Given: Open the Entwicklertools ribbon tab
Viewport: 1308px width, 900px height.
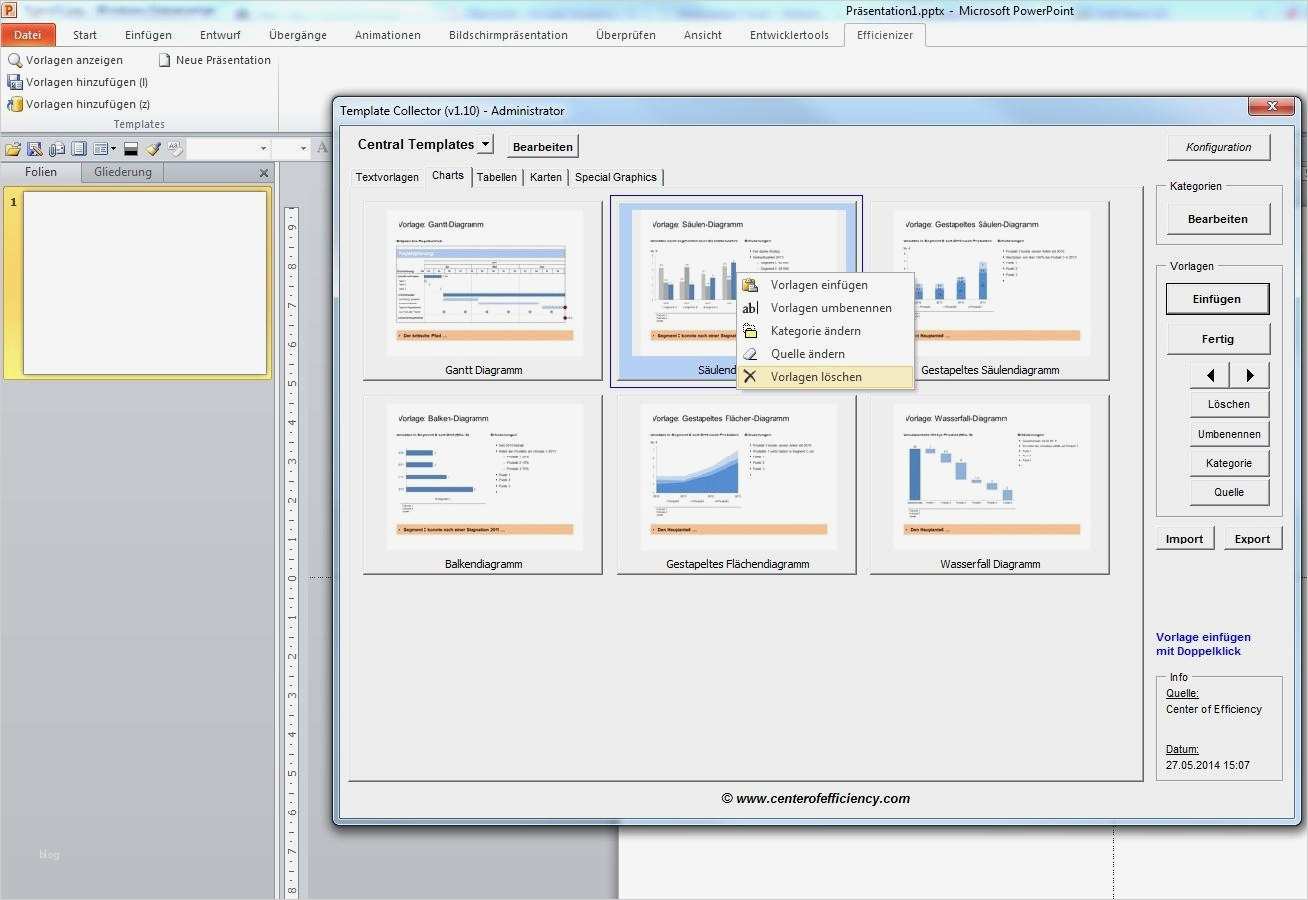Looking at the screenshot, I should tap(789, 35).
